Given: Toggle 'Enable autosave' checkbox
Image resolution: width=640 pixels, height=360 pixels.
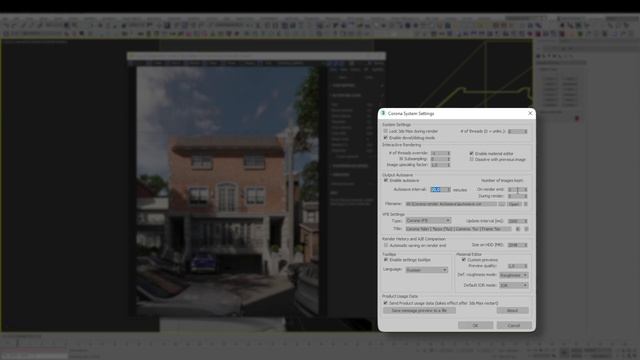Looking at the screenshot, I should point(386,180).
